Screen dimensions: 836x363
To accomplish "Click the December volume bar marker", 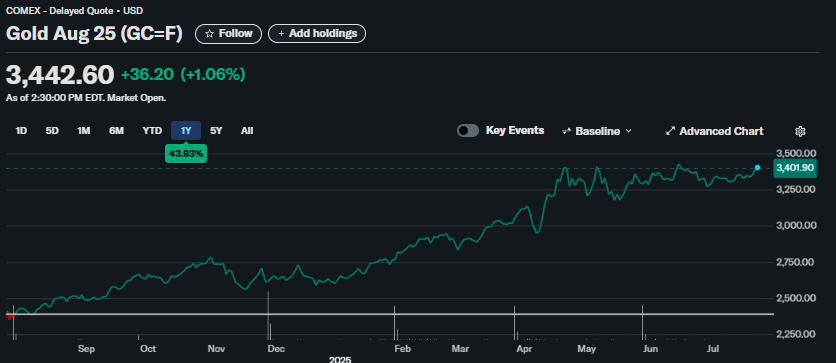I will click(x=268, y=315).
